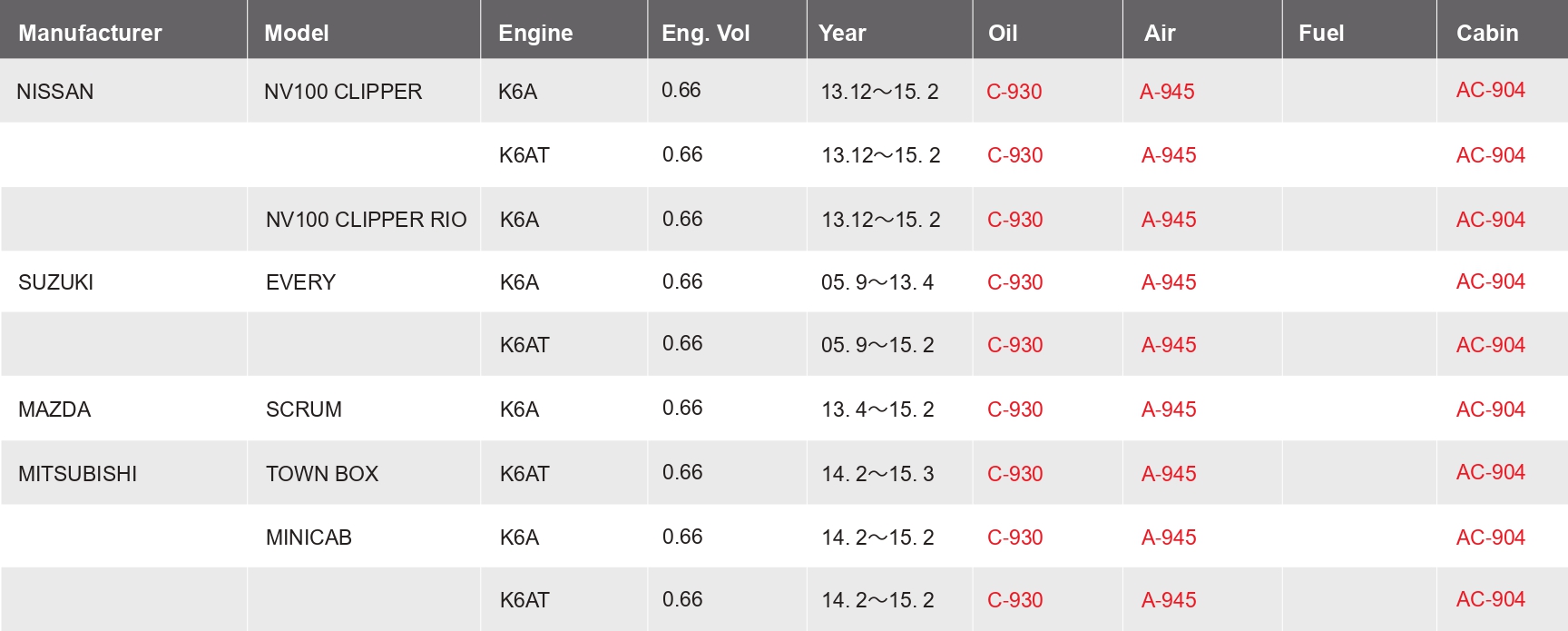Click the SCRUM model cell
Image resolution: width=1568 pixels, height=631 pixels.
303,409
